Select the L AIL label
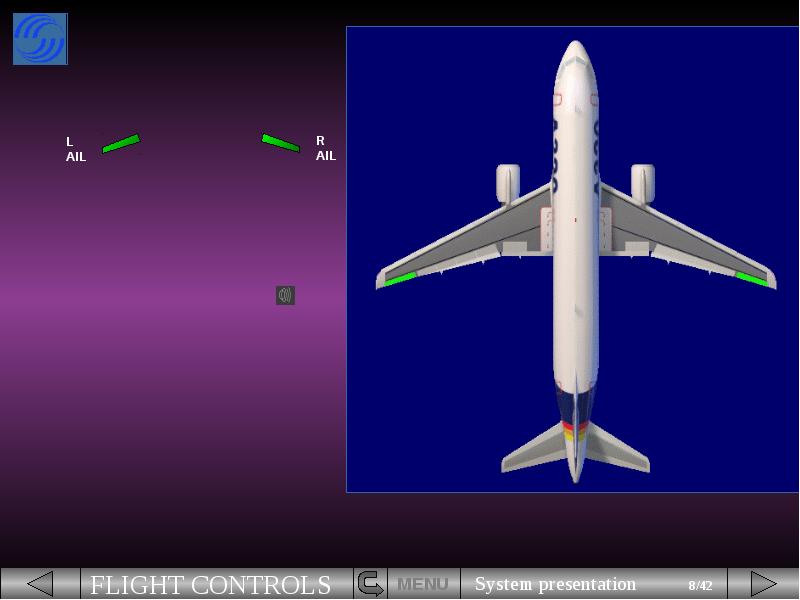 pos(75,149)
